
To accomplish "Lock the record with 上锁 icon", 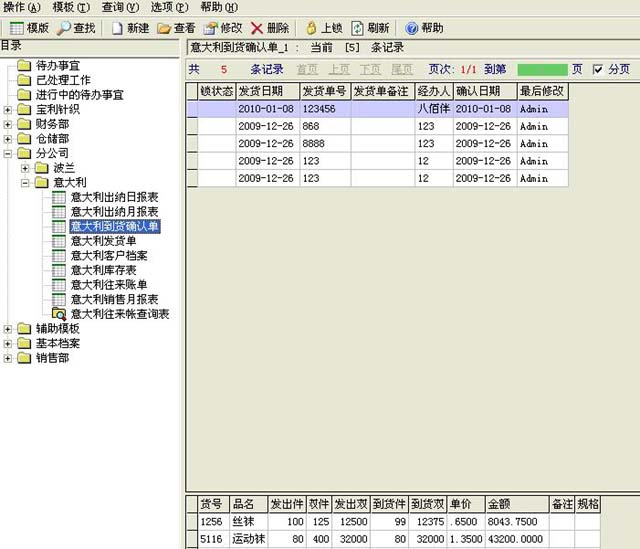I will (323, 28).
